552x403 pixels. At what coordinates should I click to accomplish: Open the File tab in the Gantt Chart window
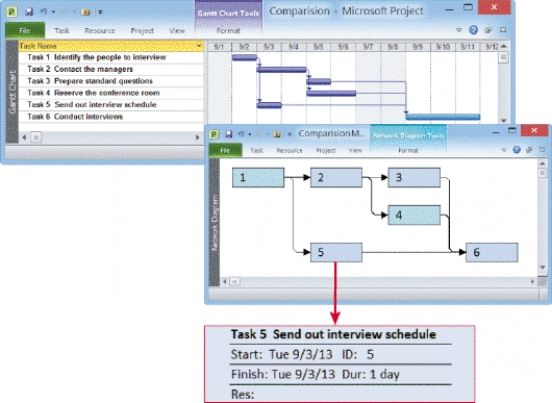click(x=25, y=31)
